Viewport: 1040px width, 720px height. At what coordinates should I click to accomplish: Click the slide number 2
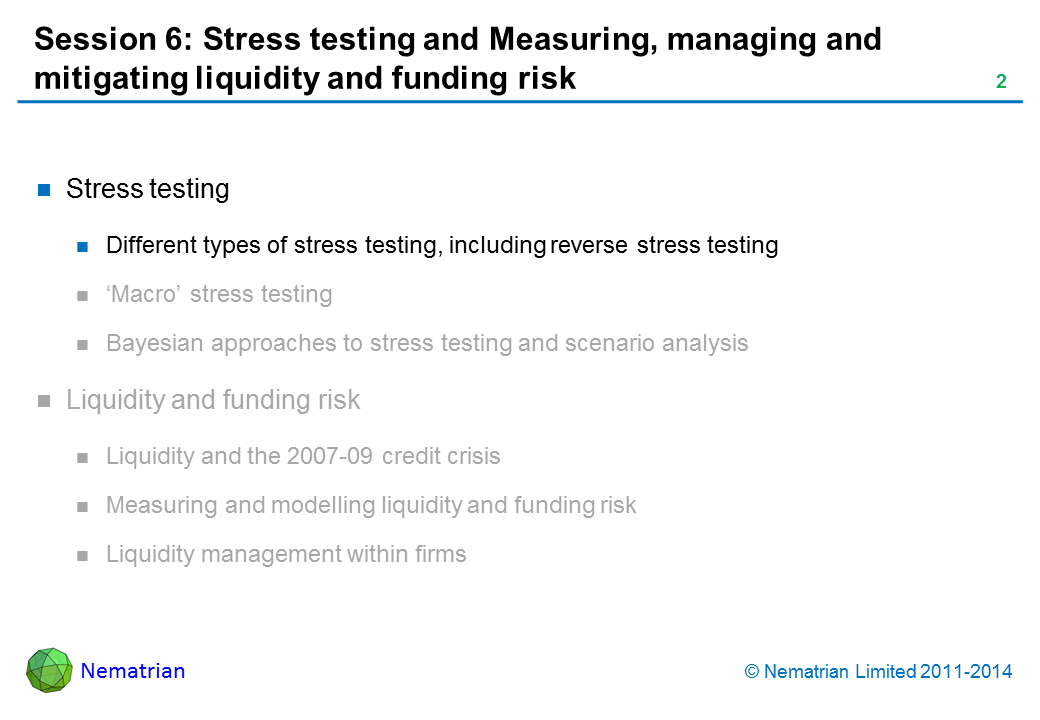(1000, 83)
